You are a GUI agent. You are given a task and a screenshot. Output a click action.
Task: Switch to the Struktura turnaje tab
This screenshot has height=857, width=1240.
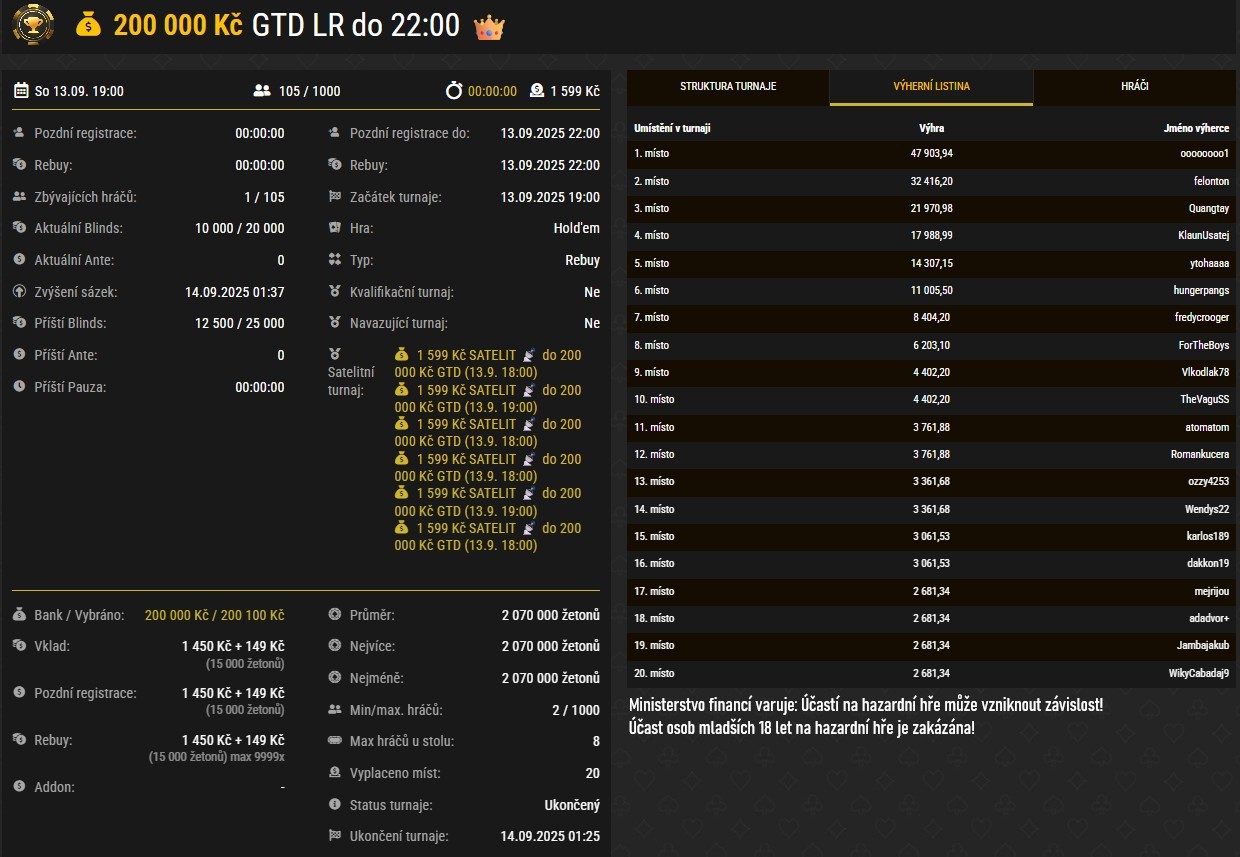[x=728, y=87]
